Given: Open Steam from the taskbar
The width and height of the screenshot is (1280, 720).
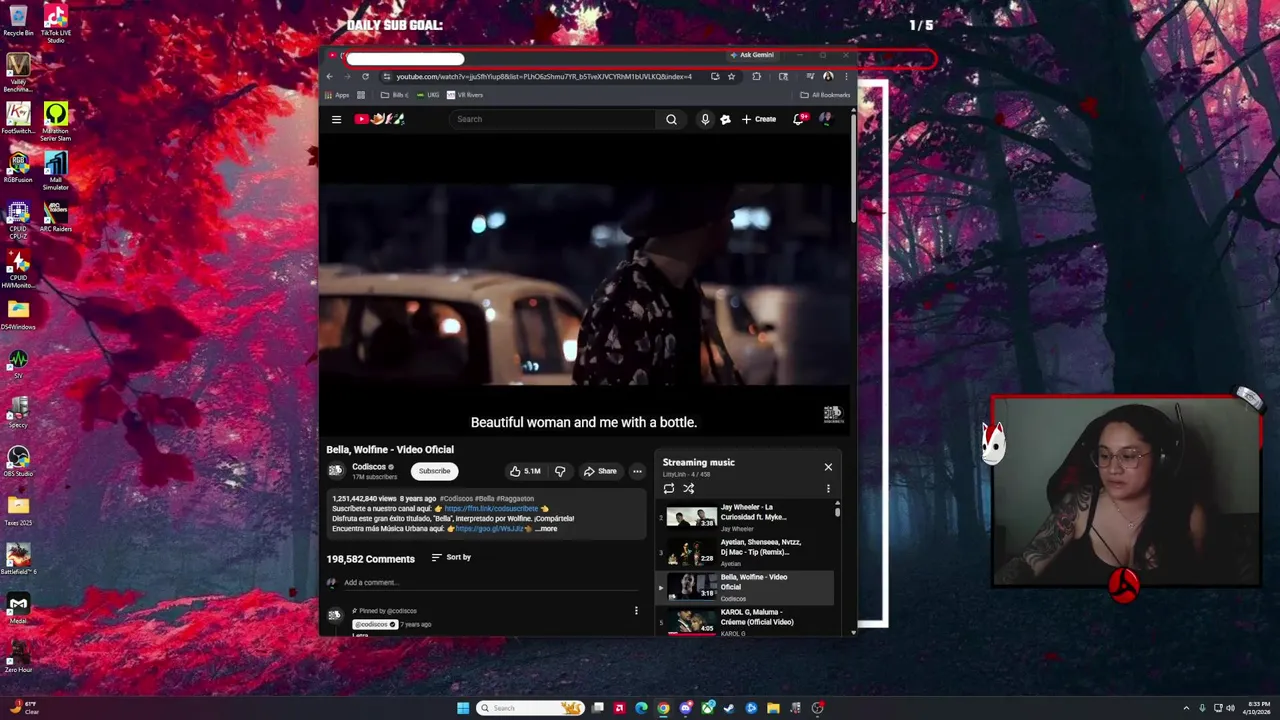Looking at the screenshot, I should coord(729,708).
